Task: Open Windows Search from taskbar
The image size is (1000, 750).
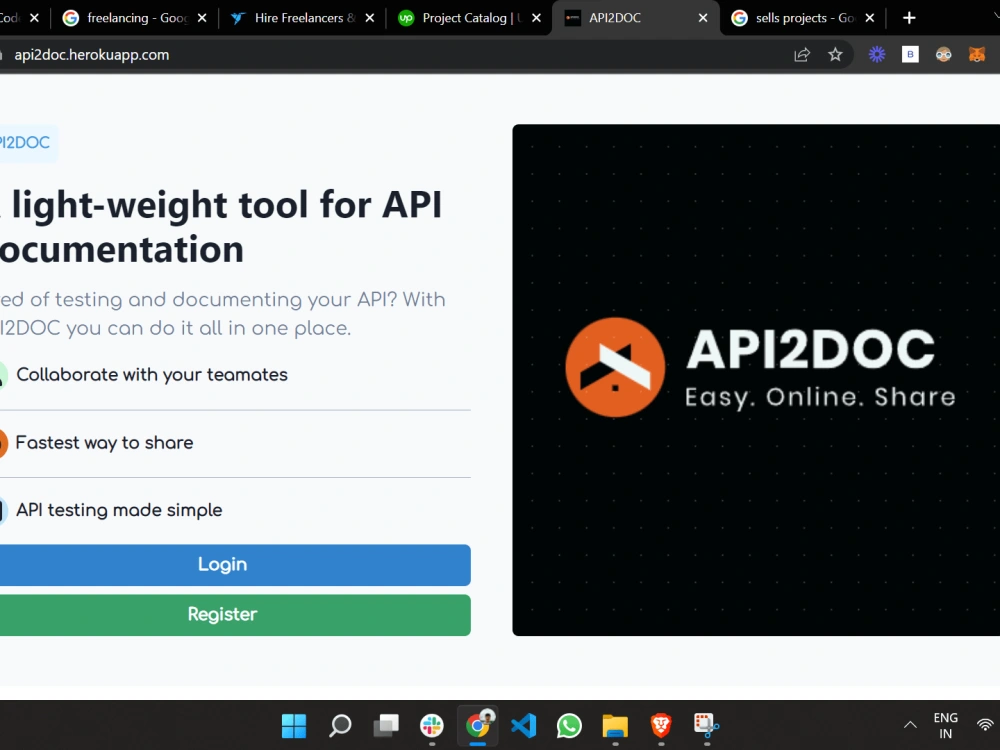Action: [x=340, y=725]
